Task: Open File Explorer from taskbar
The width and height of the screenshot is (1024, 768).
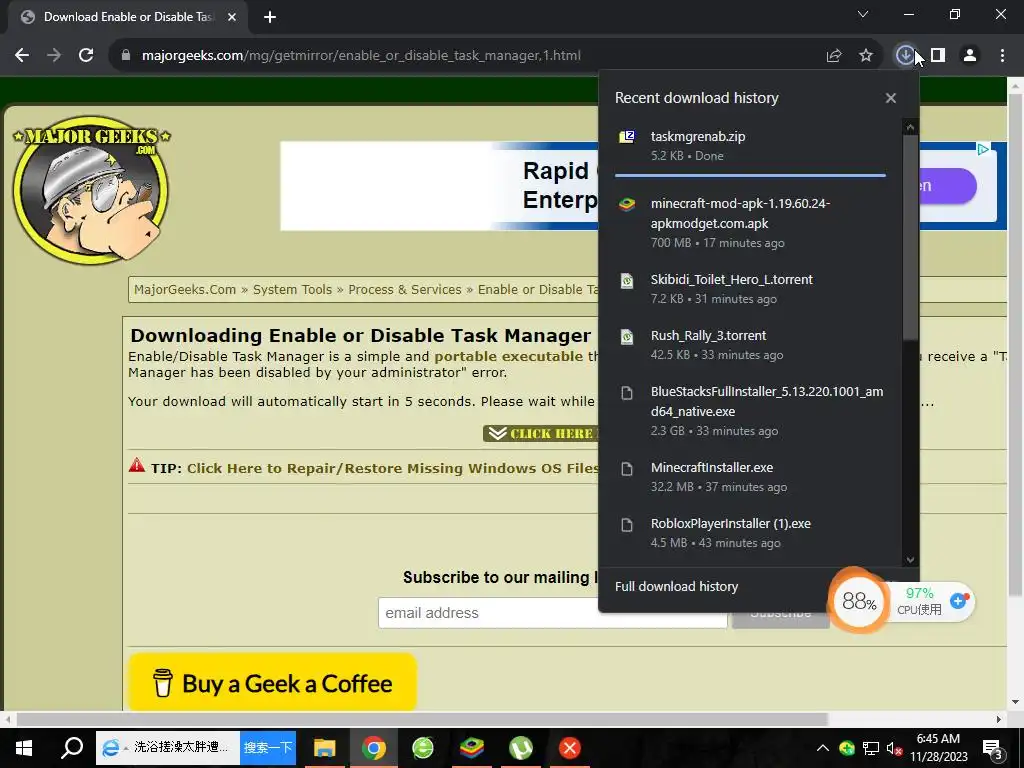Action: pyautogui.click(x=325, y=748)
